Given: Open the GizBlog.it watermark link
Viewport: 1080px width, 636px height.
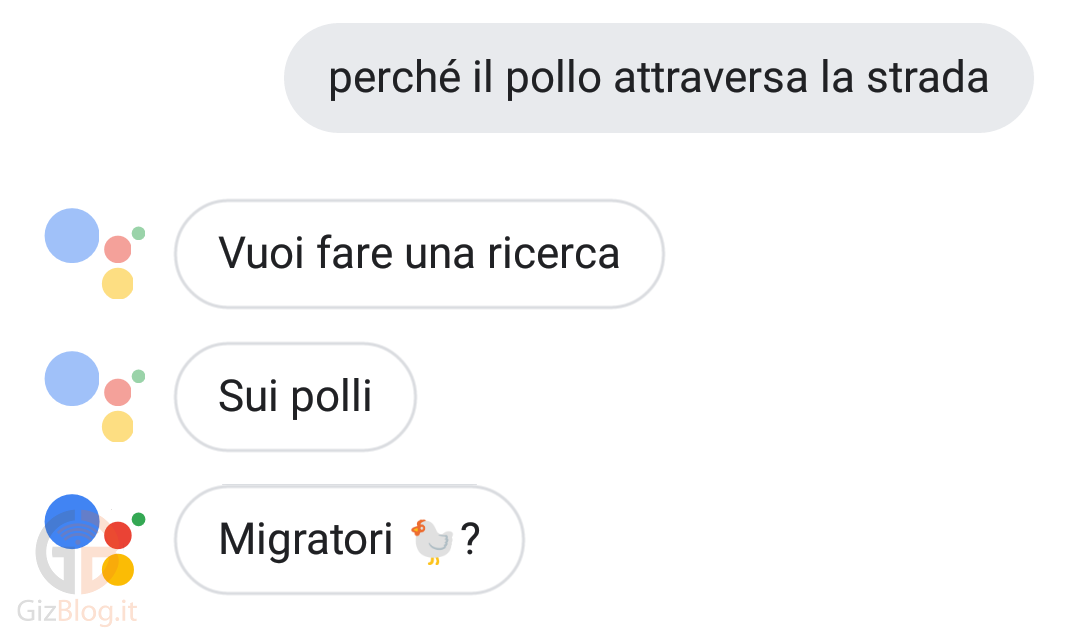Looking at the screenshot, I should 77,611.
